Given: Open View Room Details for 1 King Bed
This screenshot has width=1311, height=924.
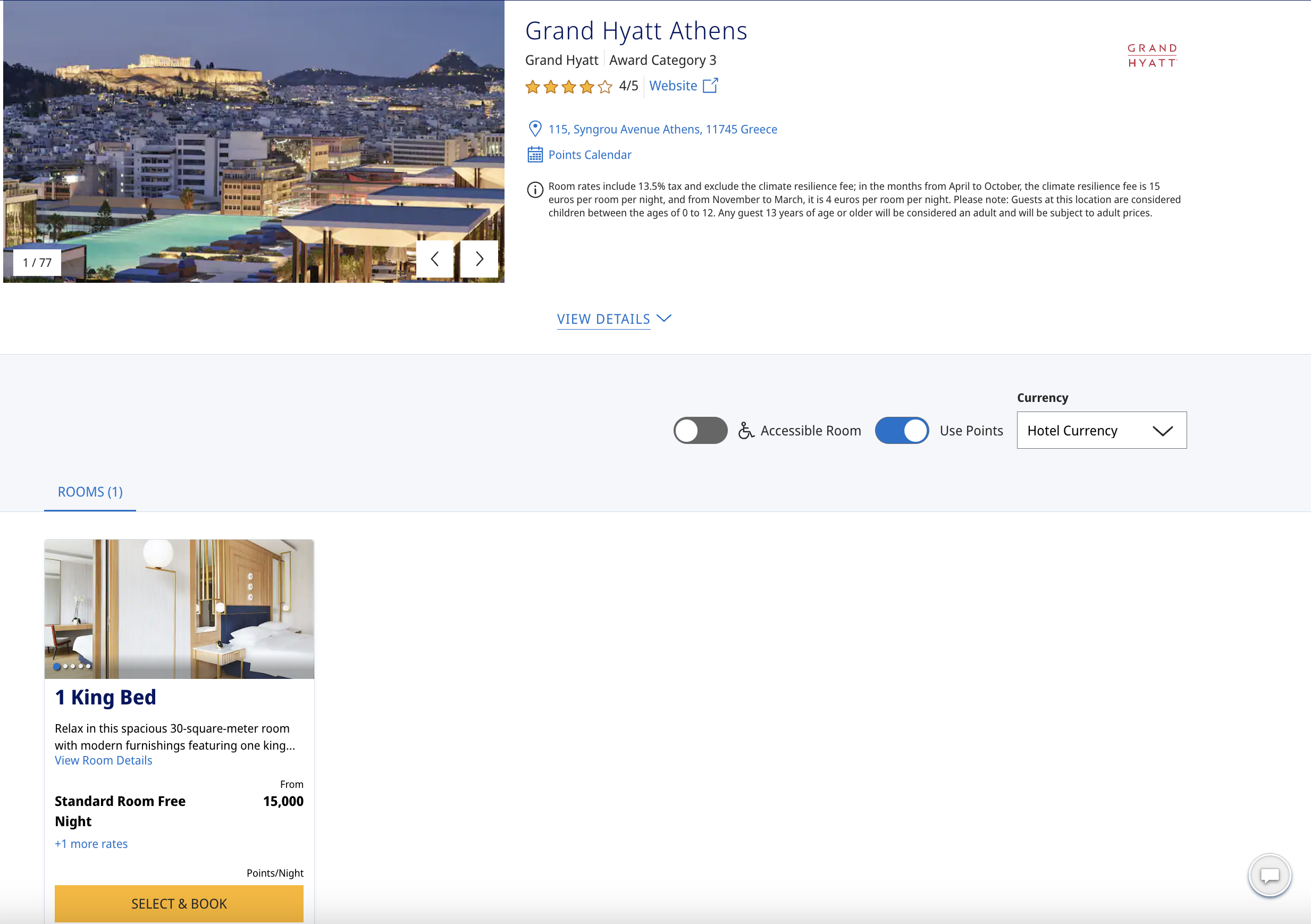Looking at the screenshot, I should tap(103, 761).
